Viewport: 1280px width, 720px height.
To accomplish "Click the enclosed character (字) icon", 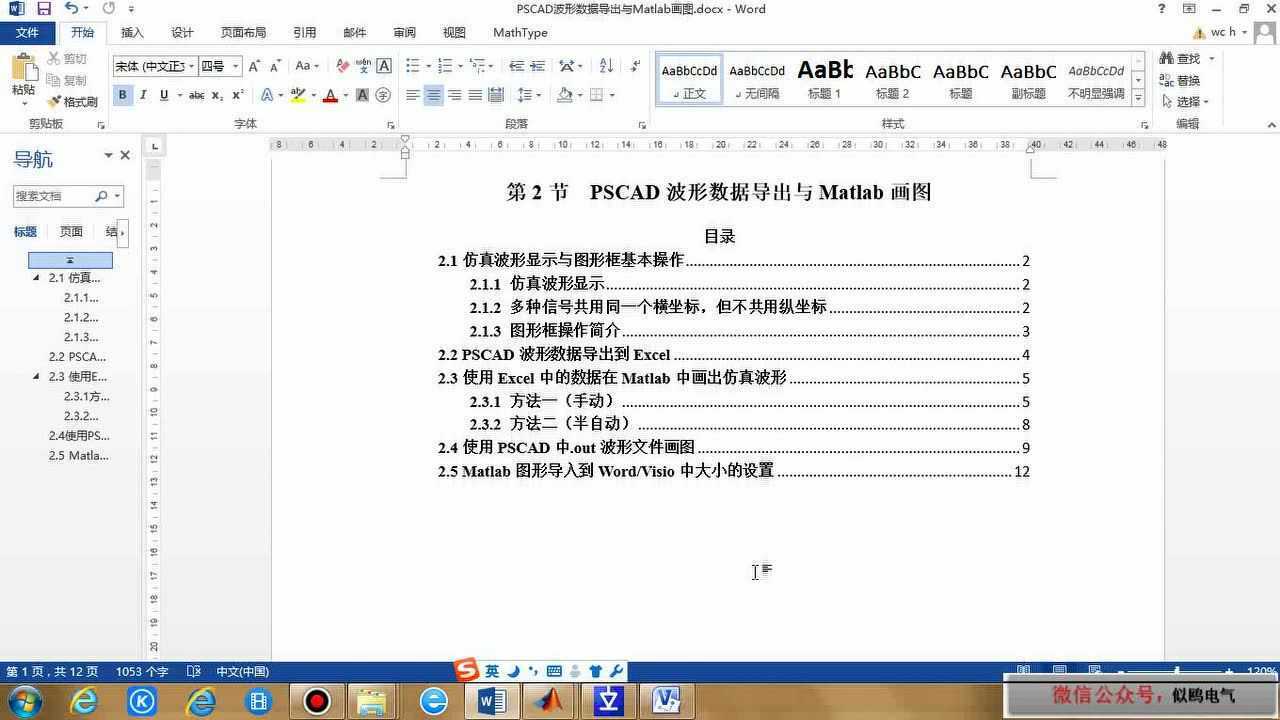I will pos(382,95).
